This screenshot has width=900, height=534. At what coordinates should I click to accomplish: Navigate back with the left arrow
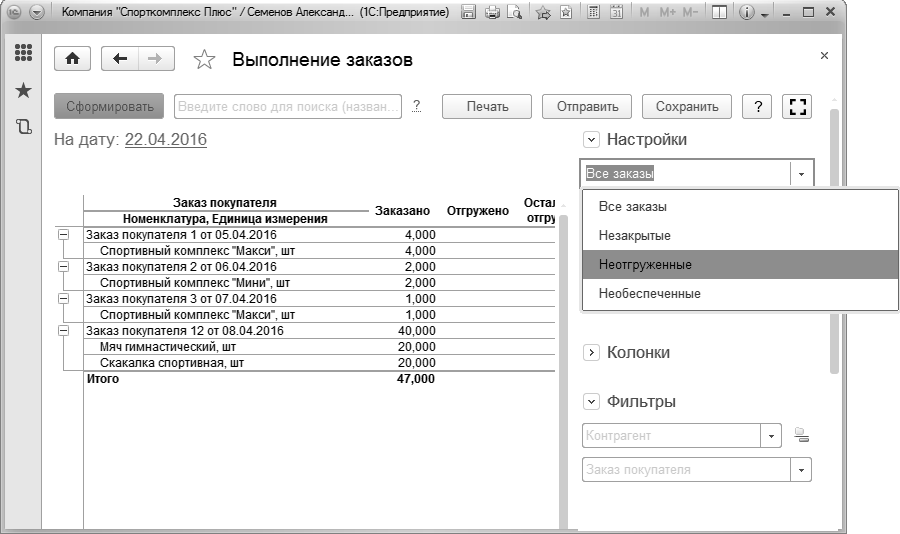pos(121,59)
